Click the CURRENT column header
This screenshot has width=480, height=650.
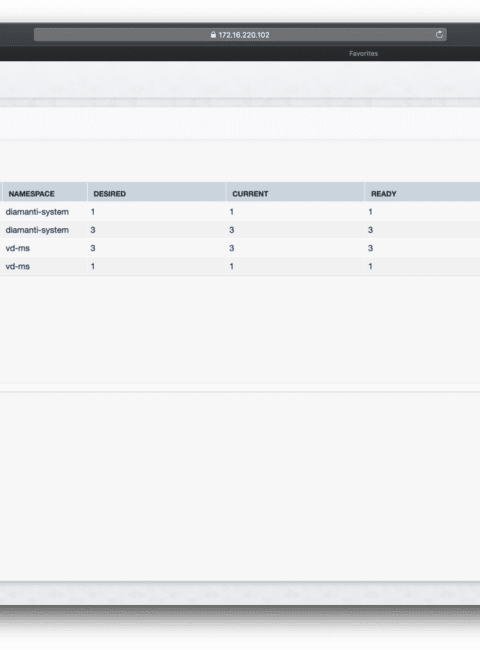250,194
